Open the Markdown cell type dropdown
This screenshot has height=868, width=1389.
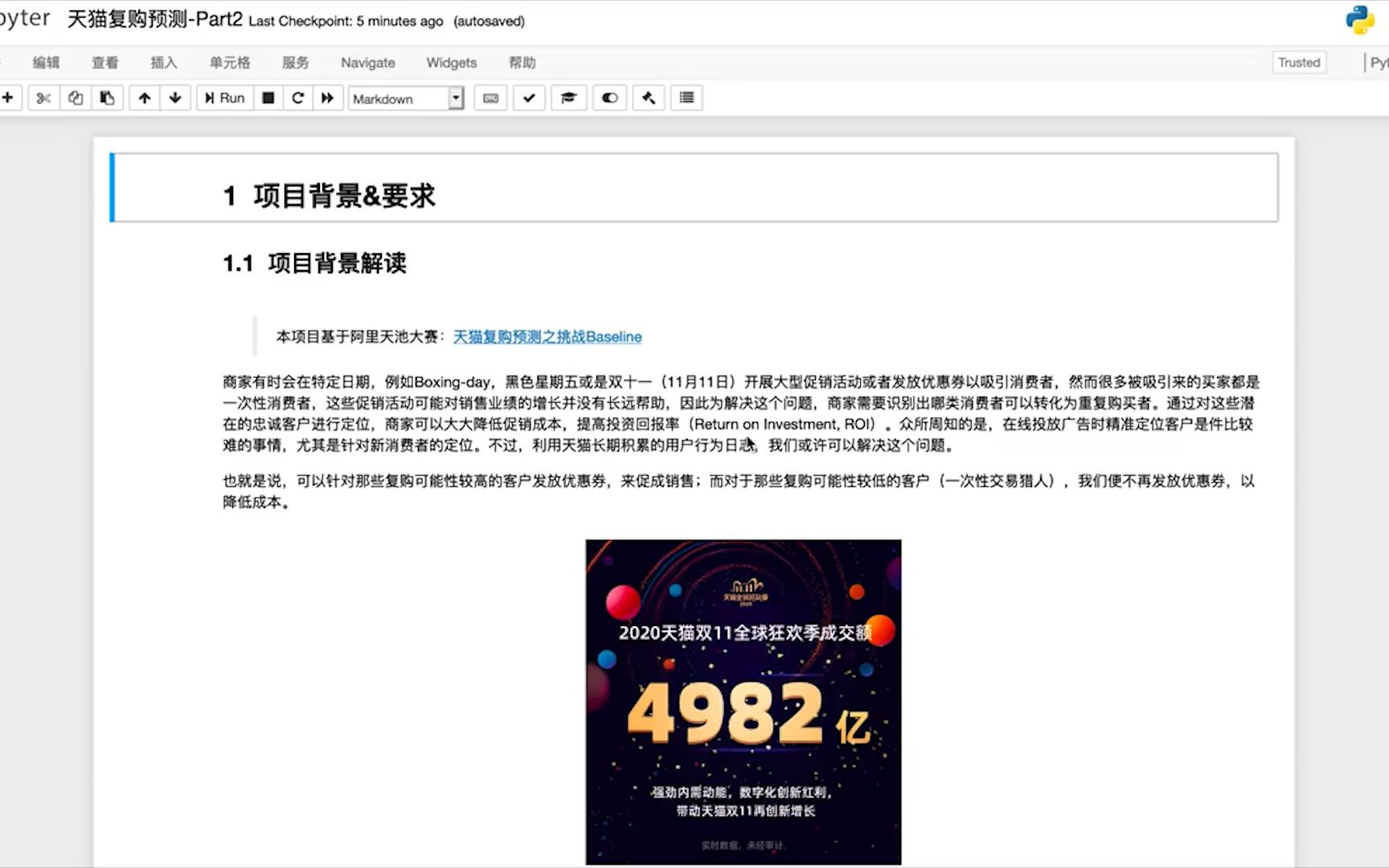[406, 98]
